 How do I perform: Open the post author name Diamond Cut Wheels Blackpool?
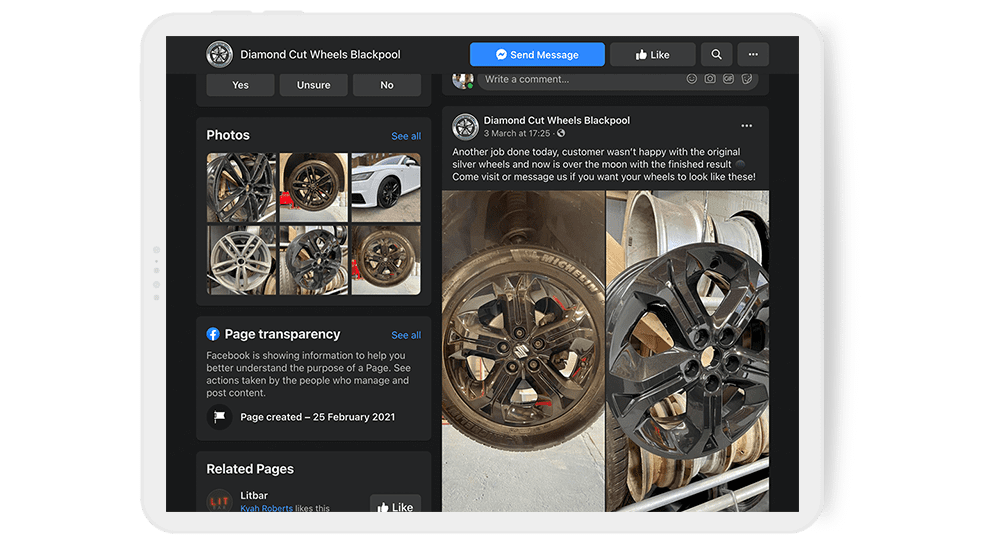[x=557, y=121]
